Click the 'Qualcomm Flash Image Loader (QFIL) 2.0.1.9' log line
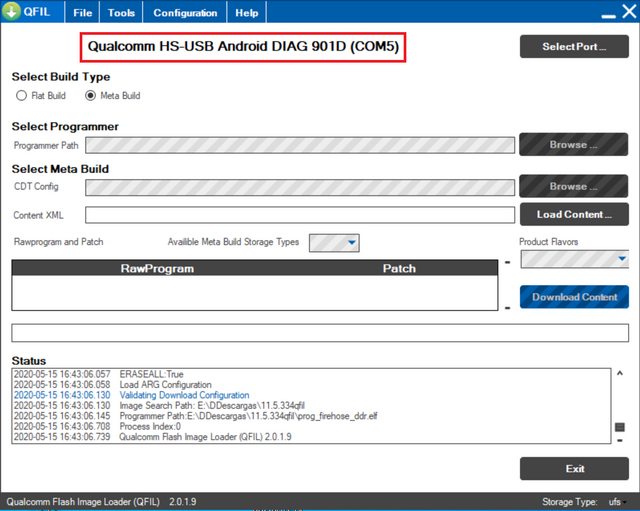The width and height of the screenshot is (640, 511). (153, 437)
